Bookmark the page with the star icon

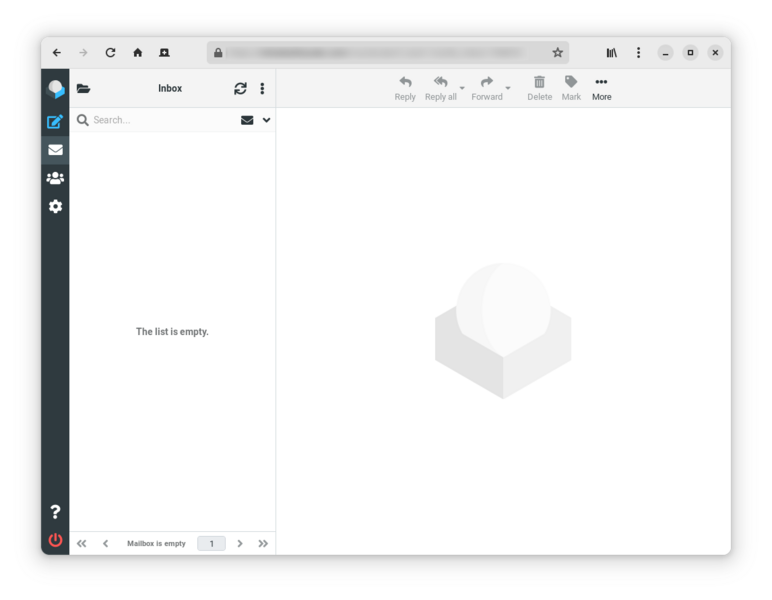557,53
